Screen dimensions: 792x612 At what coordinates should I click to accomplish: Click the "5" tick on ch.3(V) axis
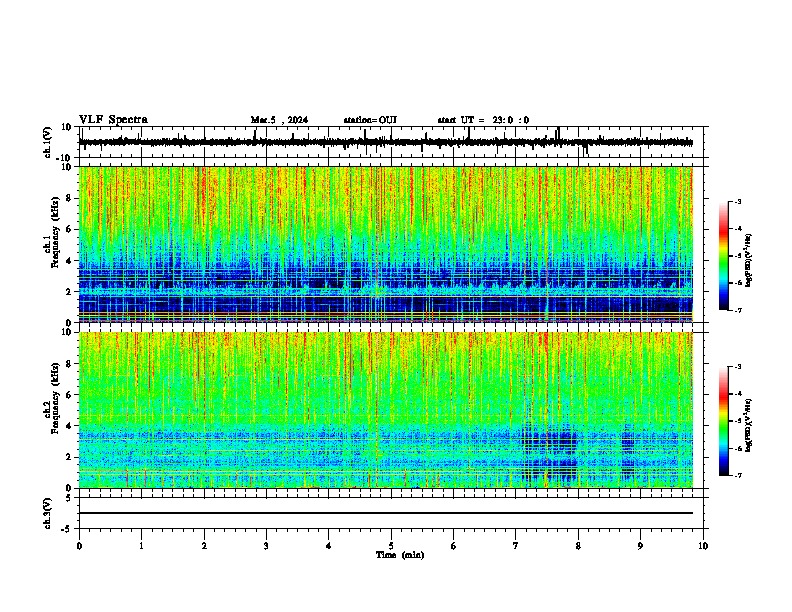pos(69,498)
